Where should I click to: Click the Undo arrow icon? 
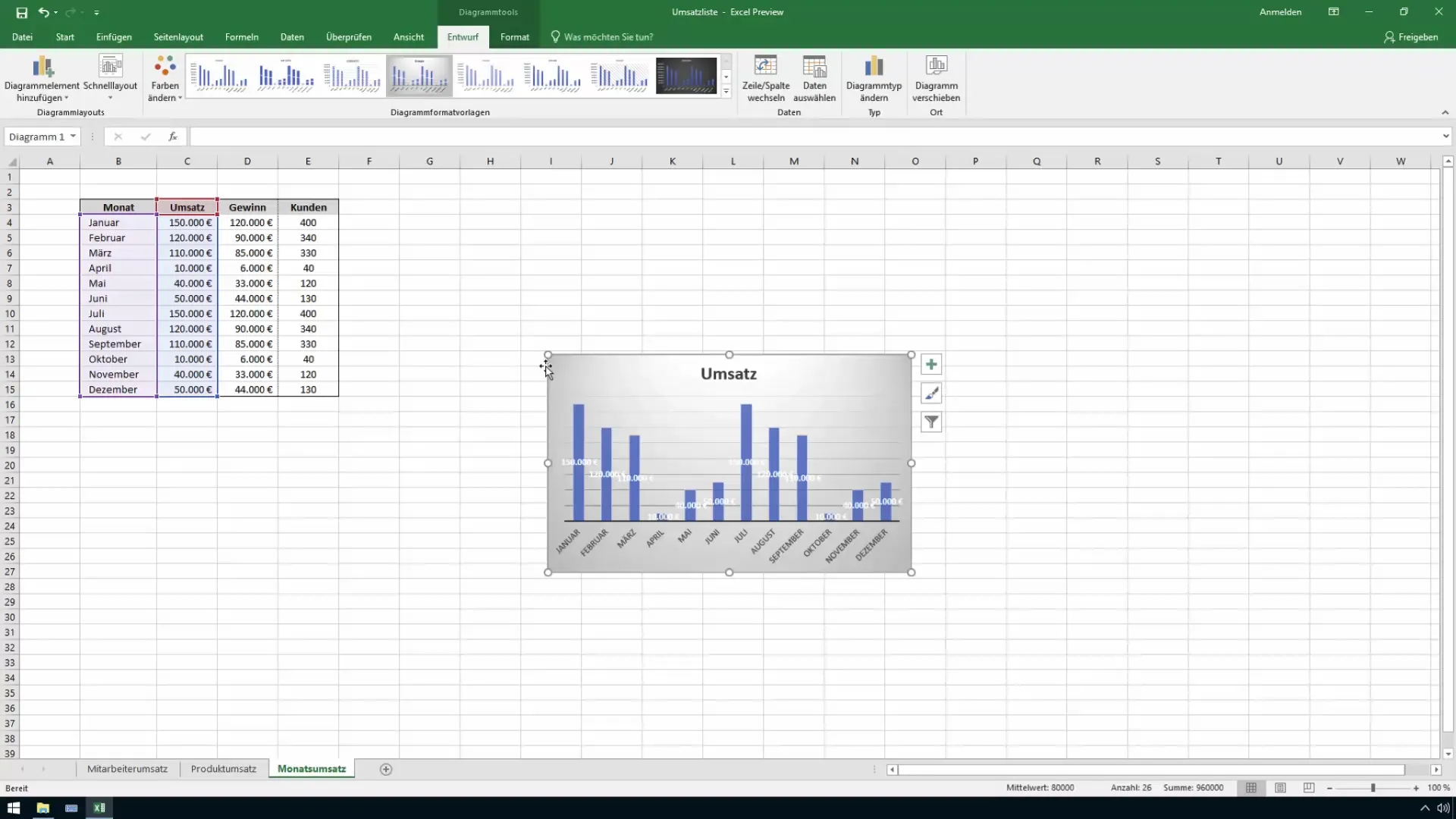(43, 12)
